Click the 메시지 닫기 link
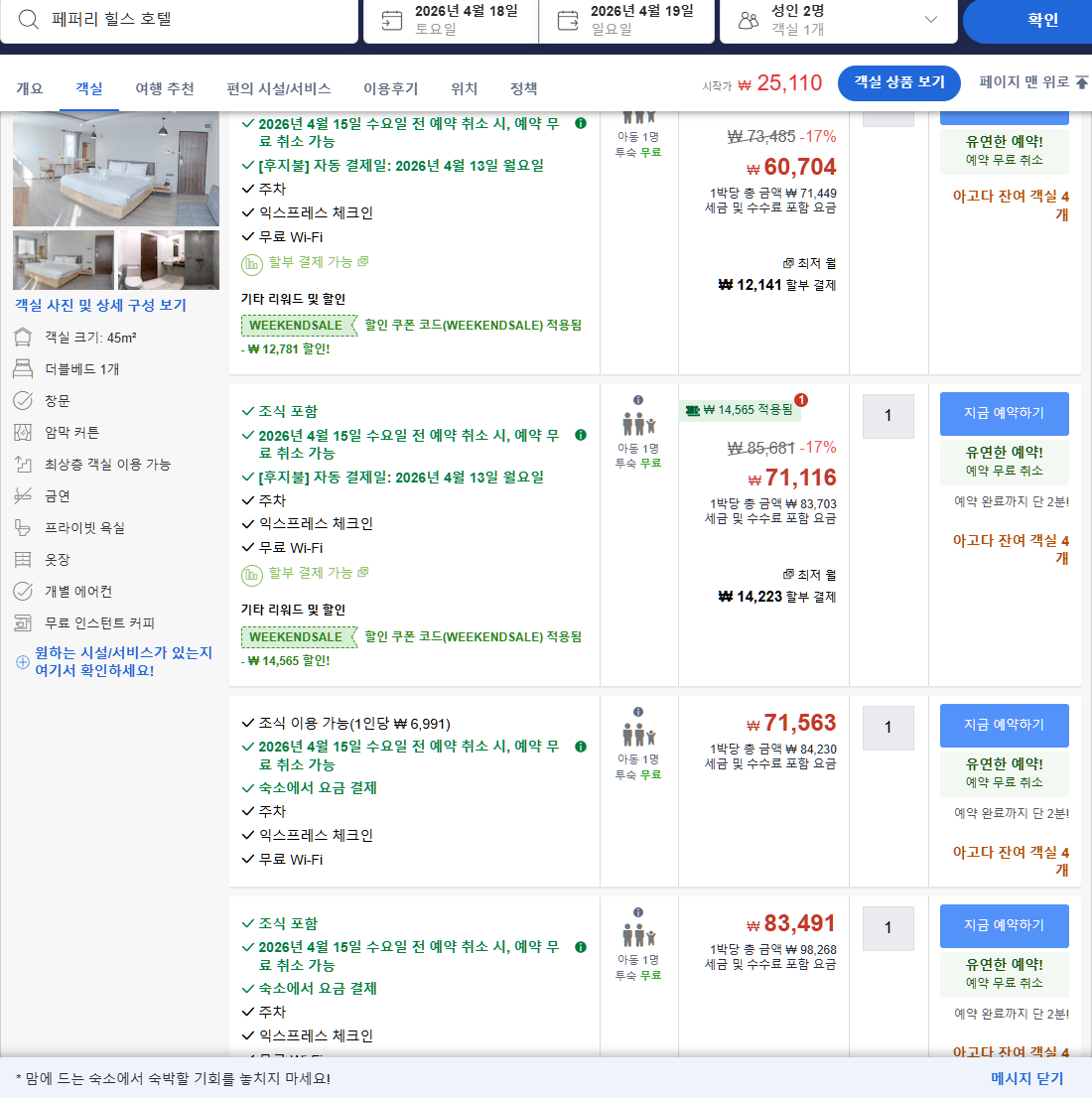Viewport: 1092px width, 1098px height. tap(1026, 1078)
